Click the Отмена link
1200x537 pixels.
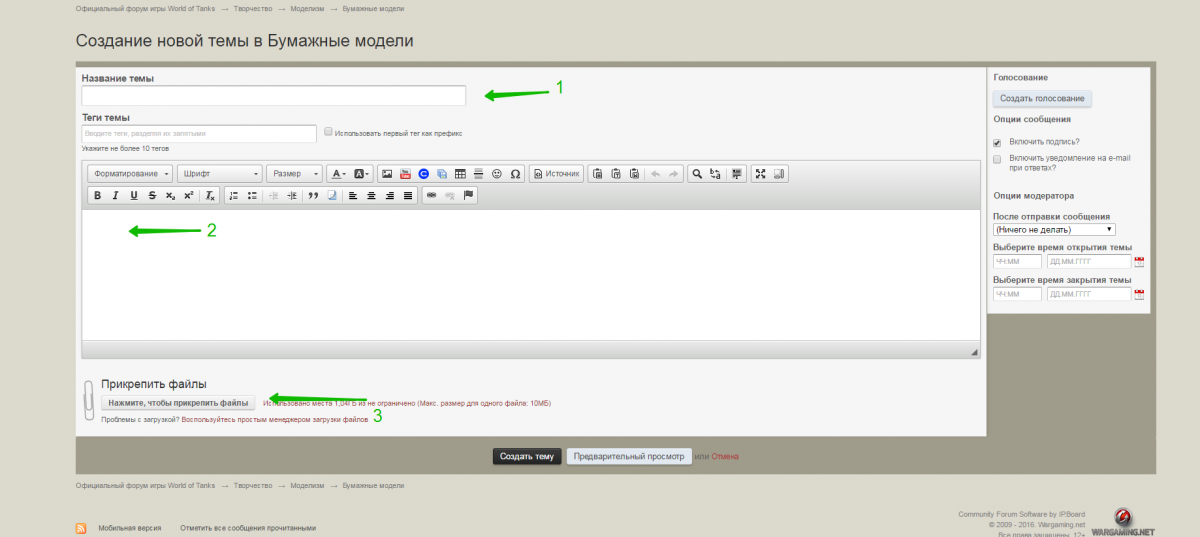(x=725, y=457)
